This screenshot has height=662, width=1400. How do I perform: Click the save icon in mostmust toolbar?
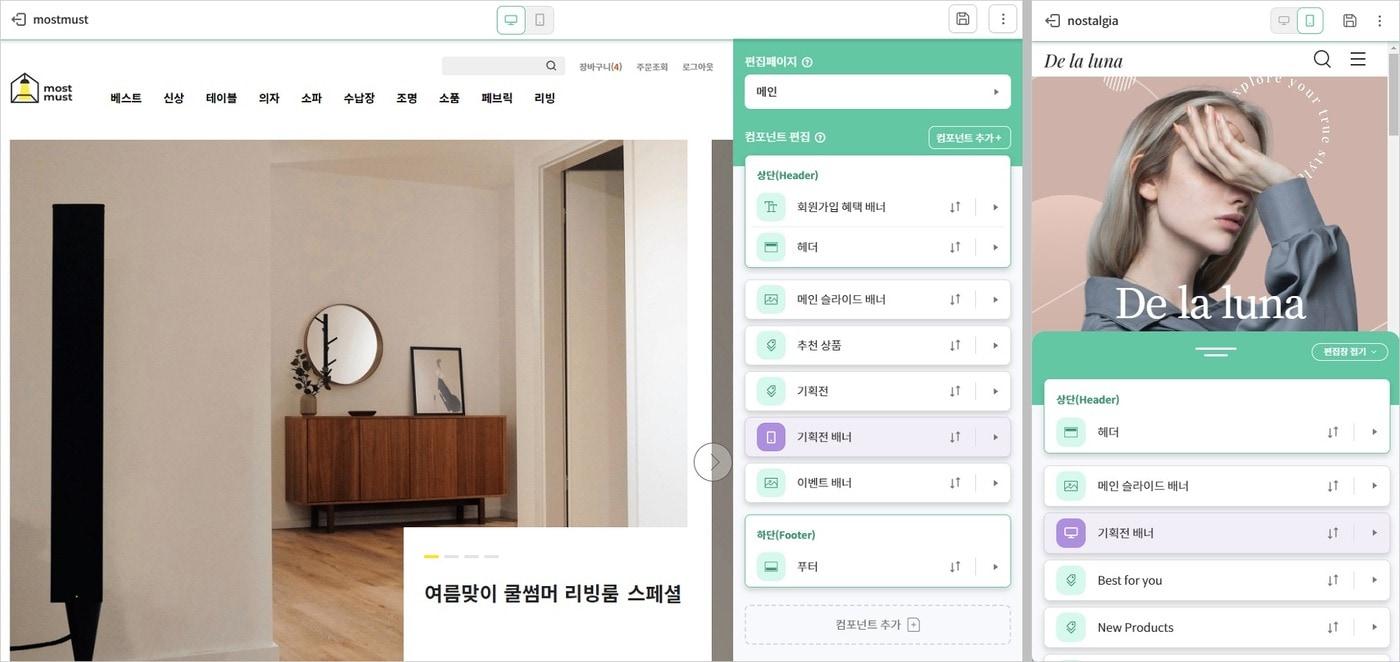click(x=962, y=19)
